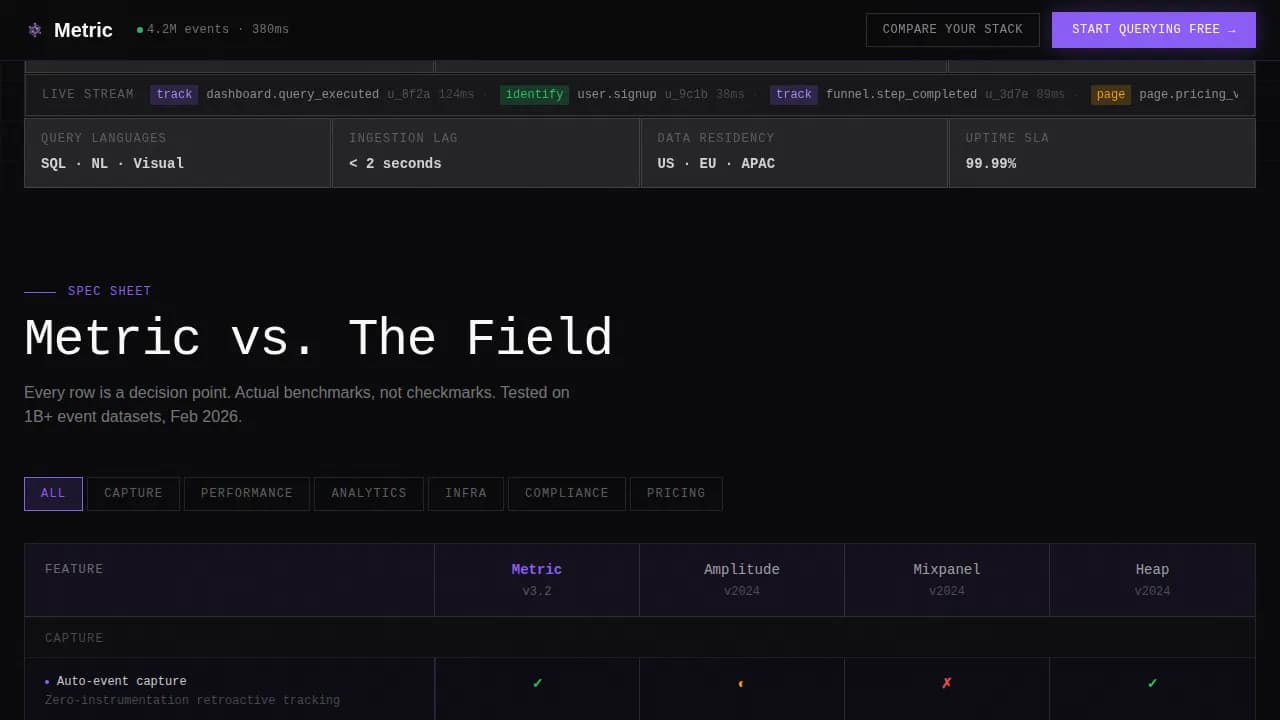Click the INFRA filter option

click(466, 493)
